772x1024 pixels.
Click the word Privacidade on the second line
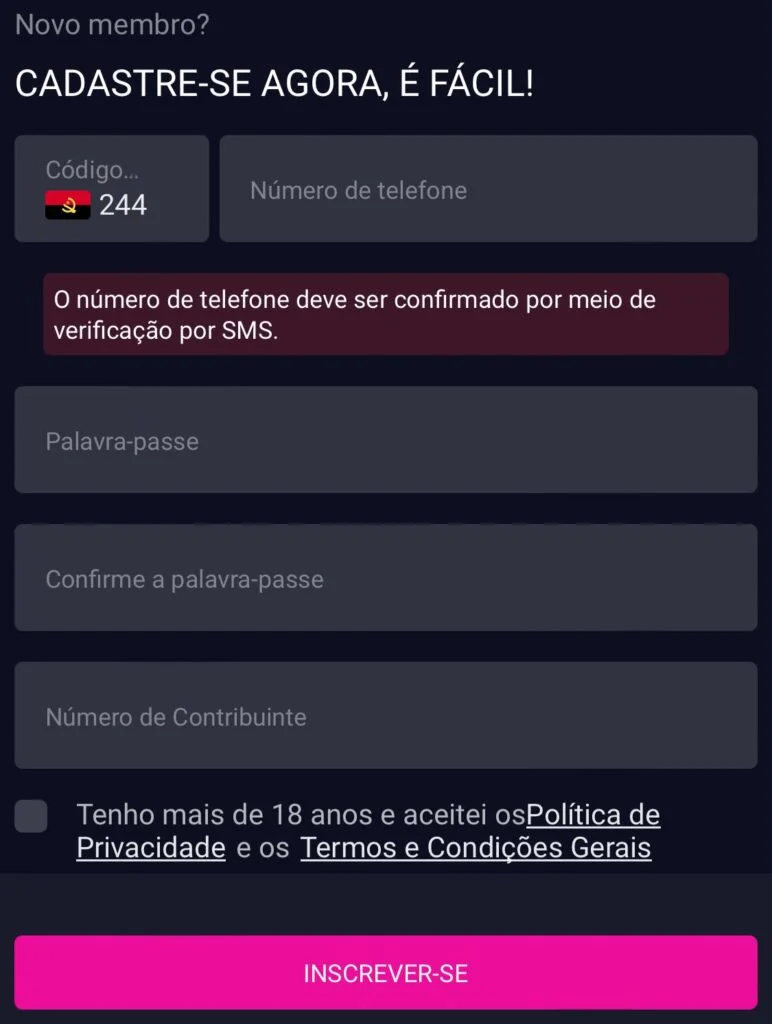(151, 848)
